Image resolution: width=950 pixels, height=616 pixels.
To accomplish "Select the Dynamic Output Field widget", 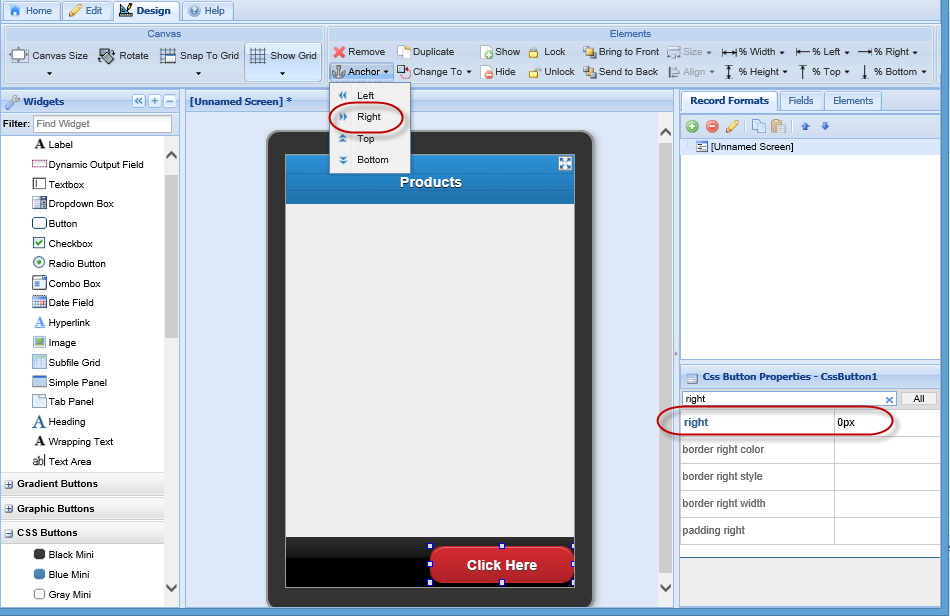I will 88,165.
